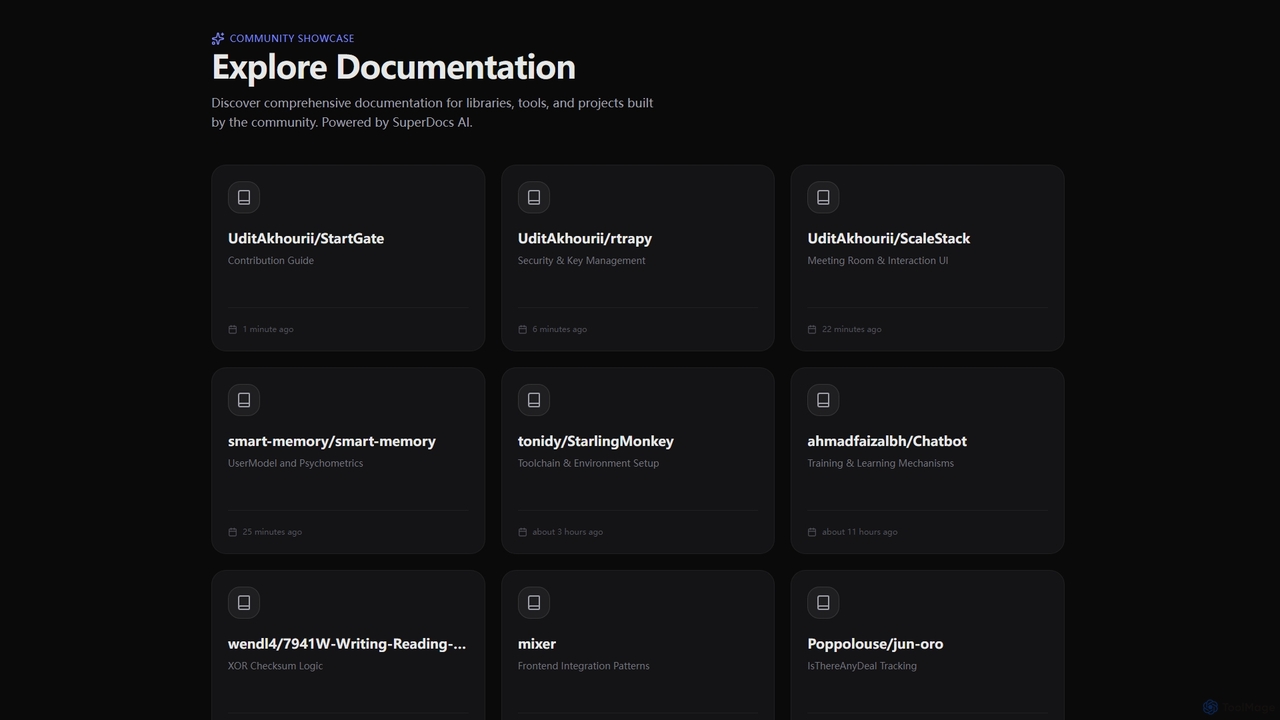Click Meeting Room & Interaction UI subtitle
Screen dimensions: 1280x720
[x=878, y=261]
